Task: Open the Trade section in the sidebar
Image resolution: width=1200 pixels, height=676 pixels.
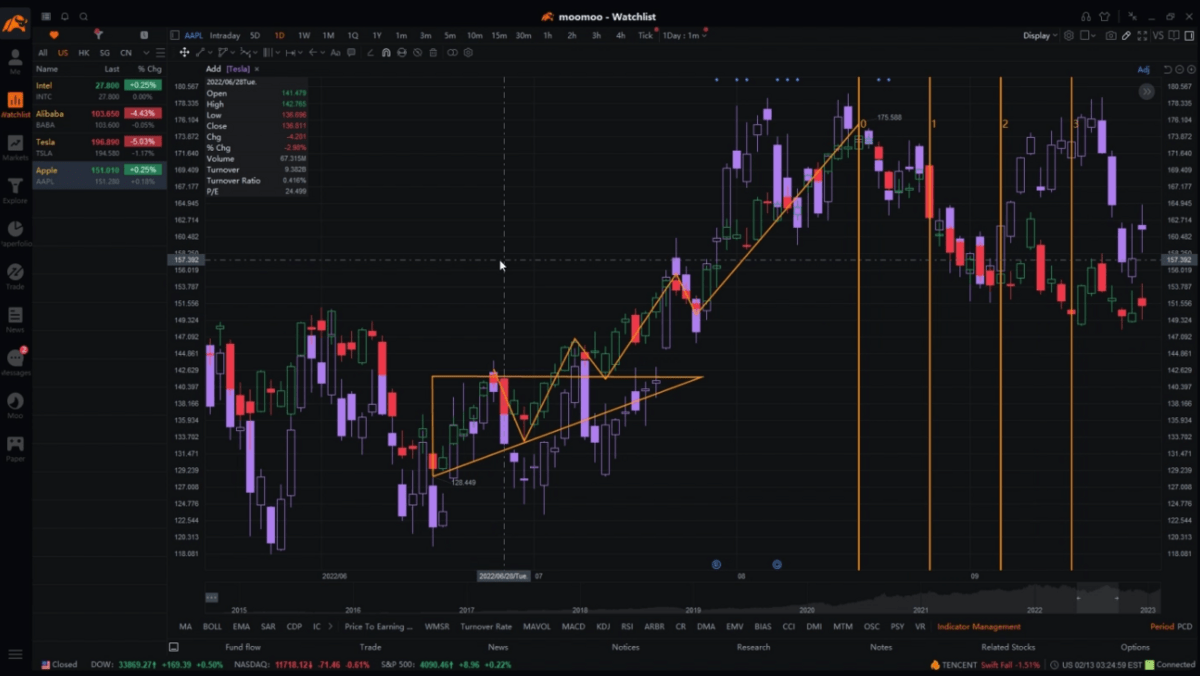Action: pyautogui.click(x=15, y=277)
